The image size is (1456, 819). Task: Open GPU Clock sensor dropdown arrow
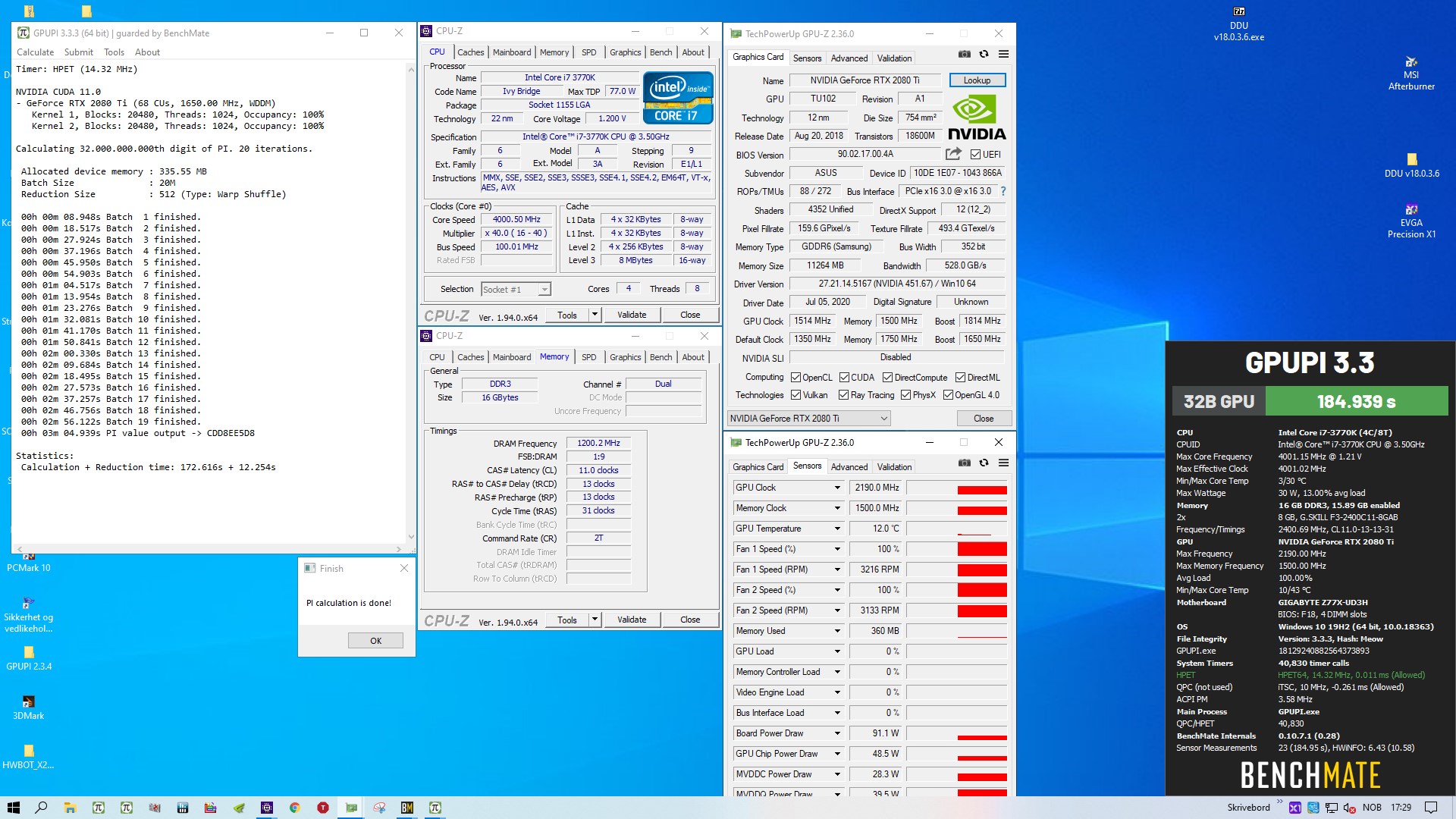point(837,488)
